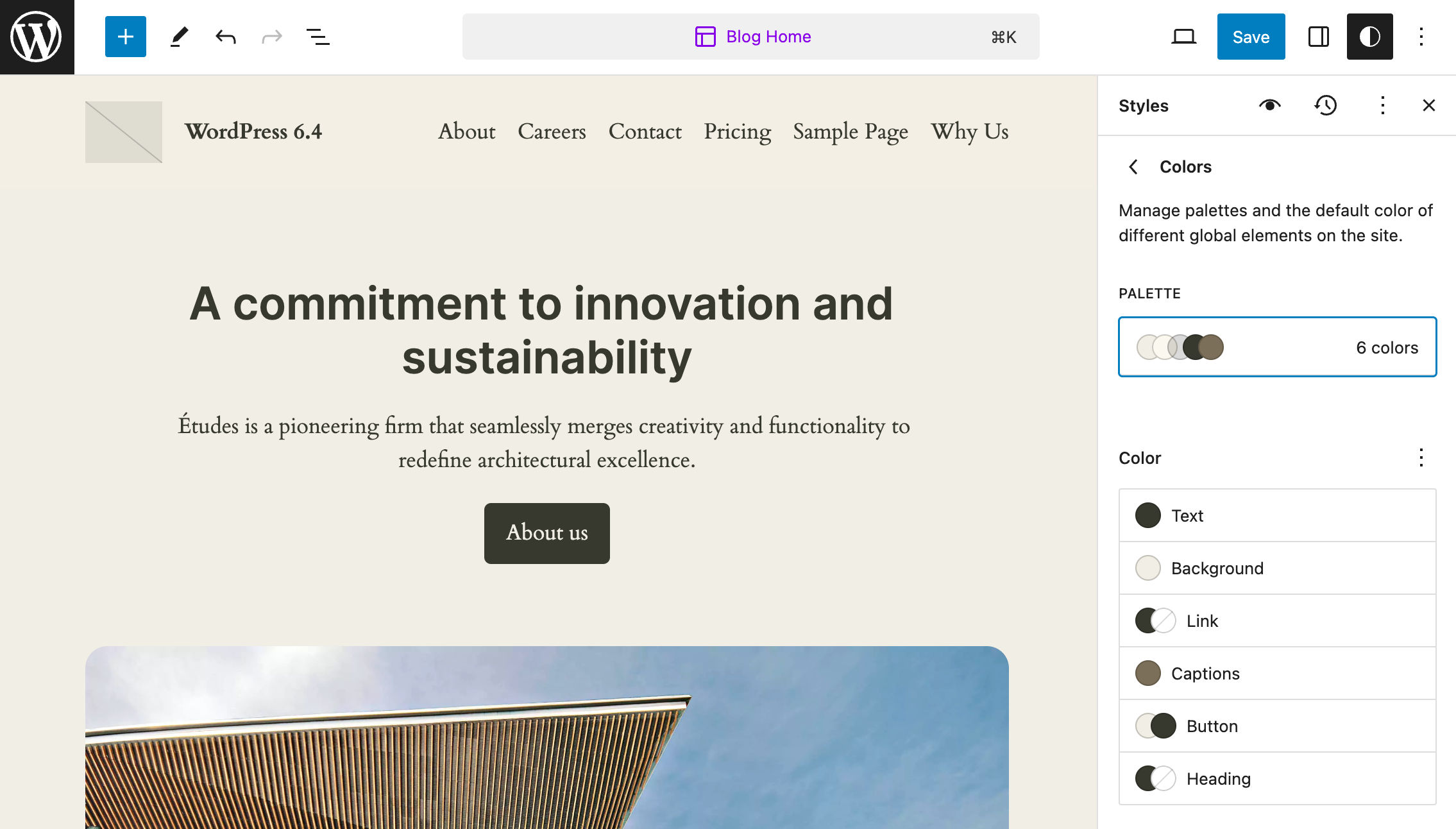Click the WordPress logo icon
Viewport: 1456px width, 829px height.
pos(37,37)
